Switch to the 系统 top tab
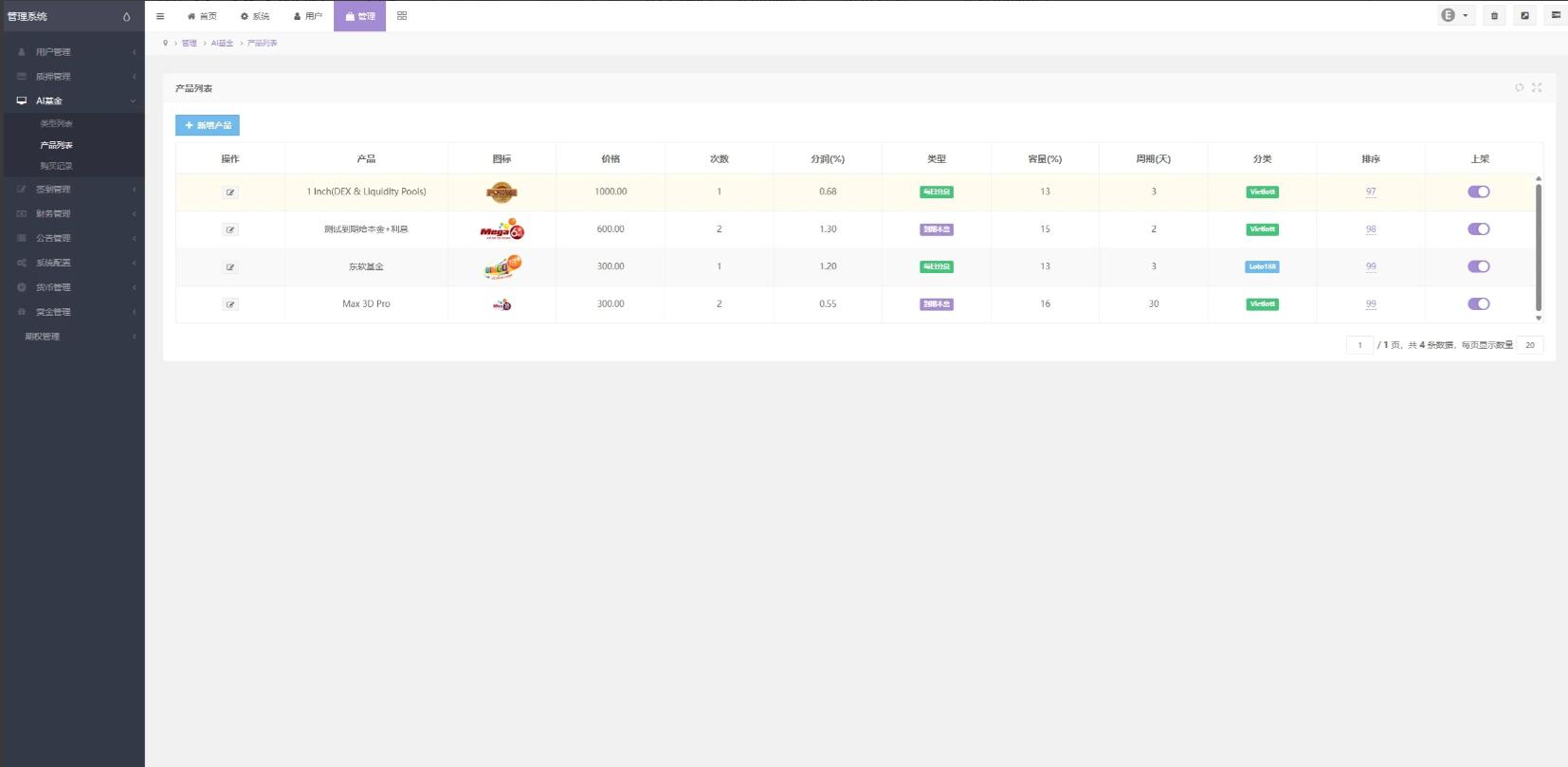Screen dimensions: 1568x767 (x=255, y=16)
